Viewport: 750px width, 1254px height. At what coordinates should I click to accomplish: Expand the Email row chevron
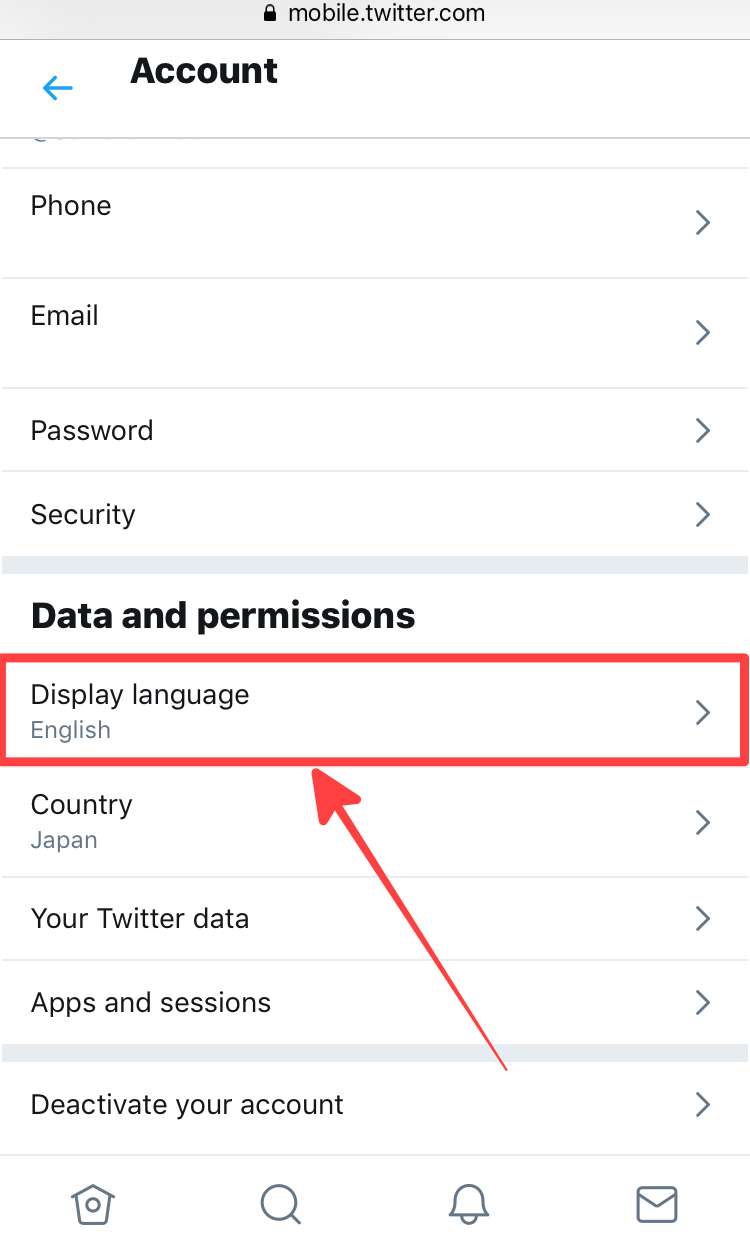tap(703, 332)
